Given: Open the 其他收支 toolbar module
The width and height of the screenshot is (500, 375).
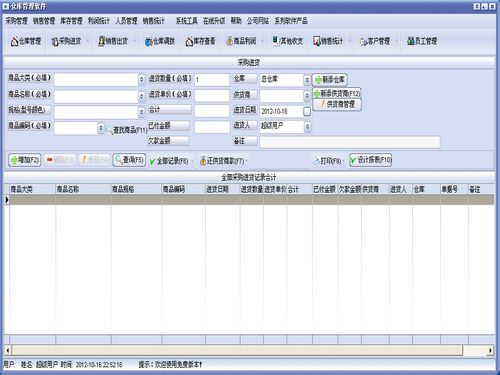Looking at the screenshot, I should [288, 41].
